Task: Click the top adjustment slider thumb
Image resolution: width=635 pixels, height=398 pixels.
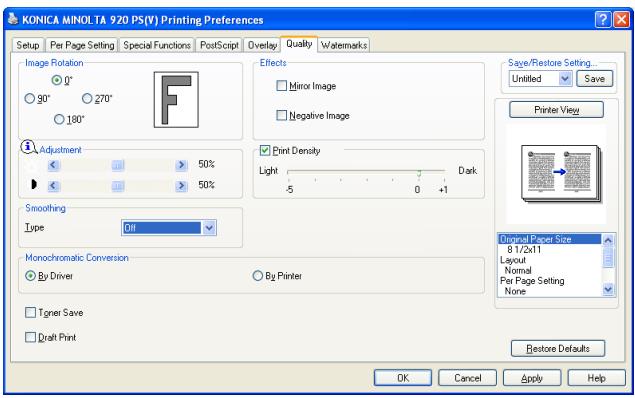Action: pos(118,165)
